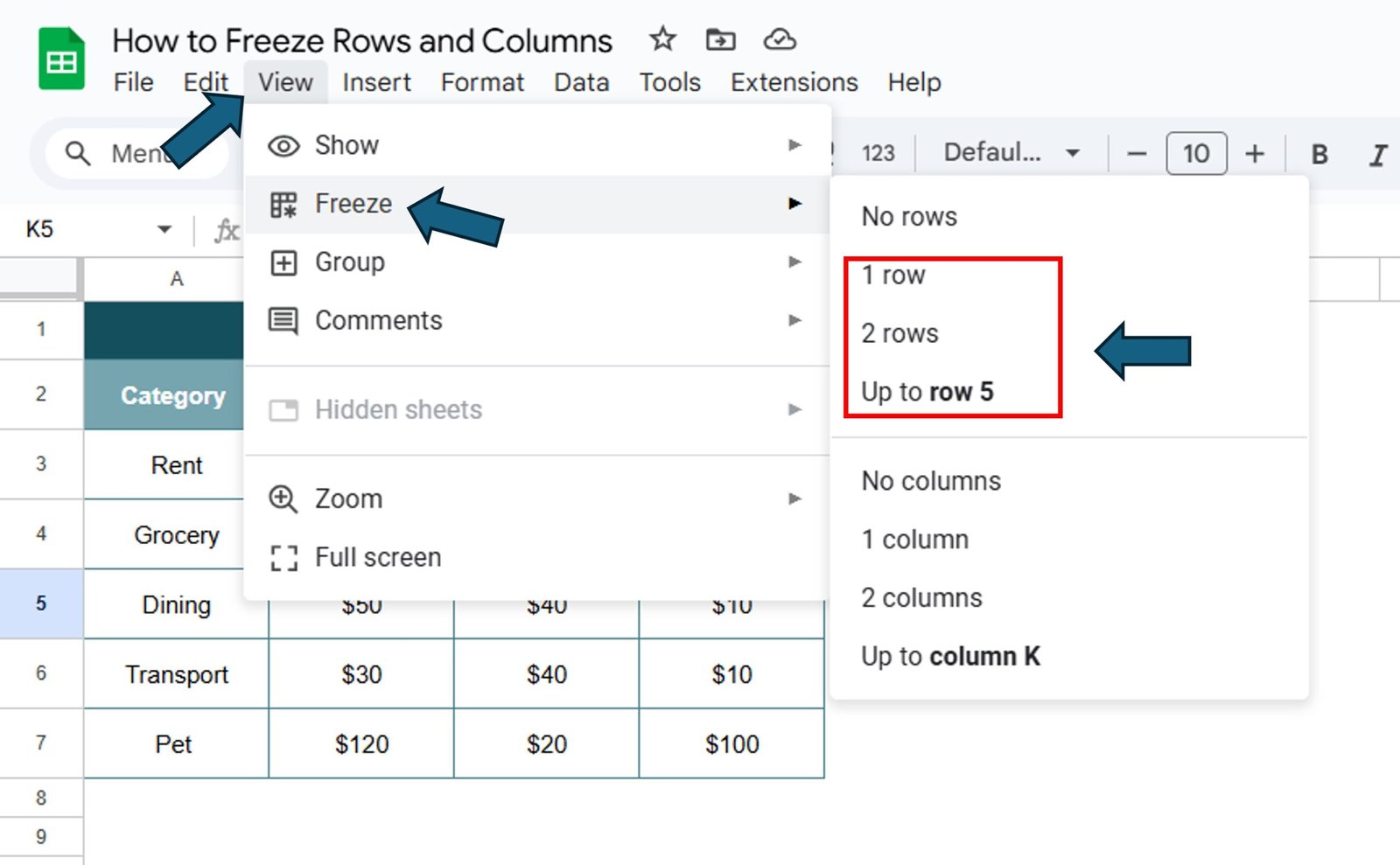
Task: Freeze up to column K
Action: [1068, 658]
